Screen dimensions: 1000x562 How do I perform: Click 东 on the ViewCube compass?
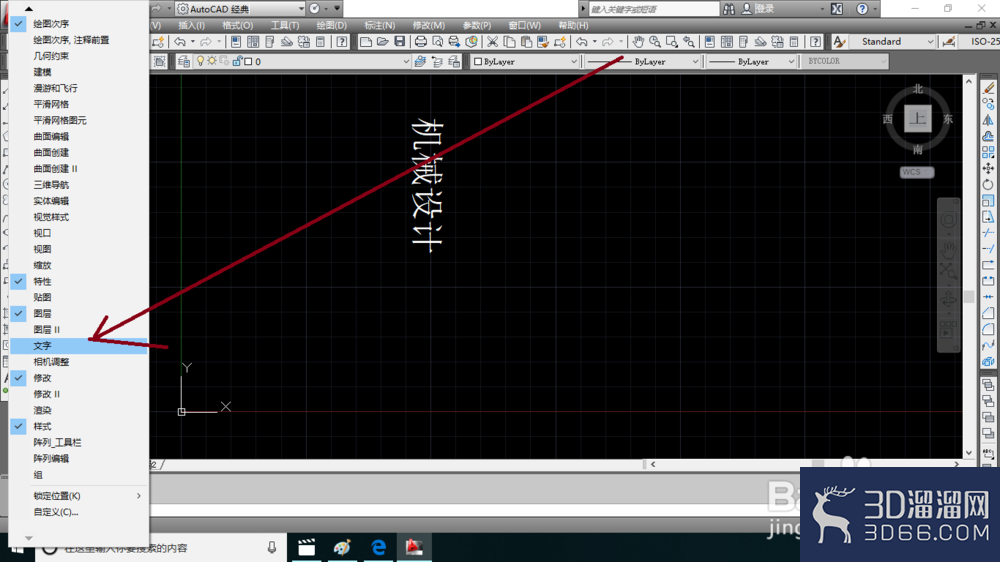click(x=948, y=119)
